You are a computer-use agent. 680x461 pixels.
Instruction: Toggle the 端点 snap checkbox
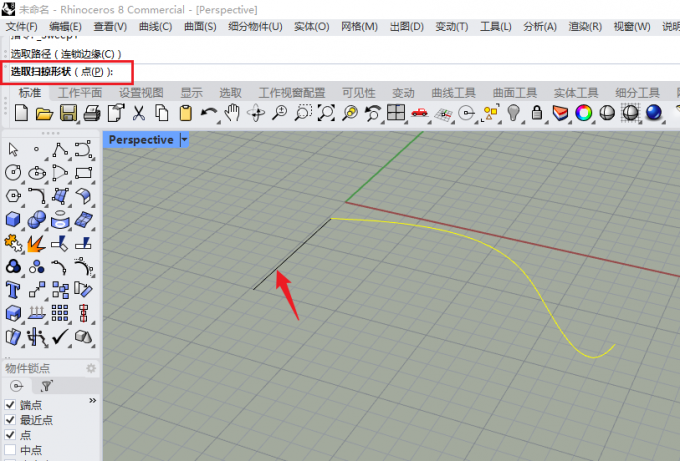coord(10,405)
